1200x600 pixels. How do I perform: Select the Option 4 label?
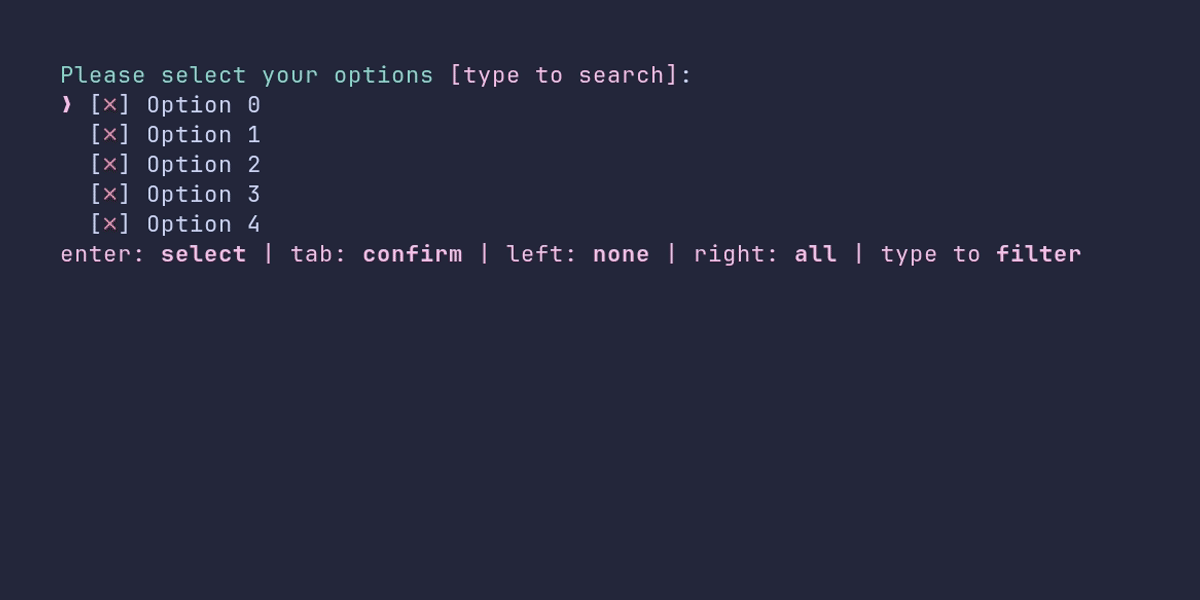click(204, 225)
